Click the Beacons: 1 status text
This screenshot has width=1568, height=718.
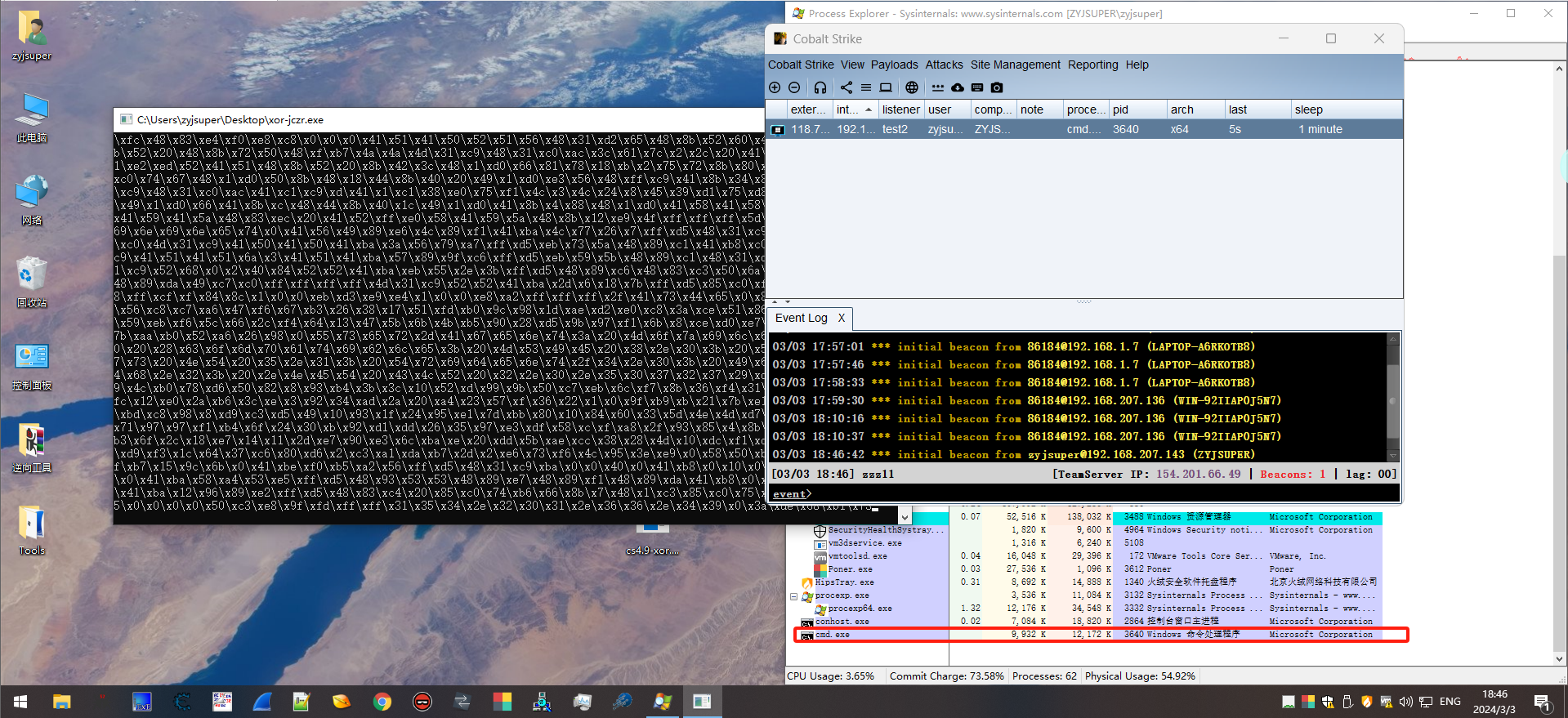(1293, 474)
